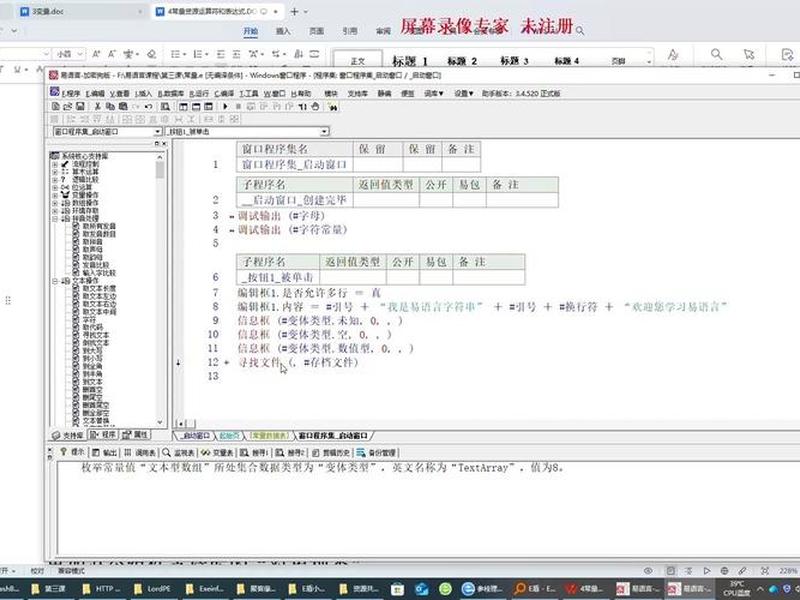Click the Open file toolbar icon
800x600 pixels.
[67, 107]
